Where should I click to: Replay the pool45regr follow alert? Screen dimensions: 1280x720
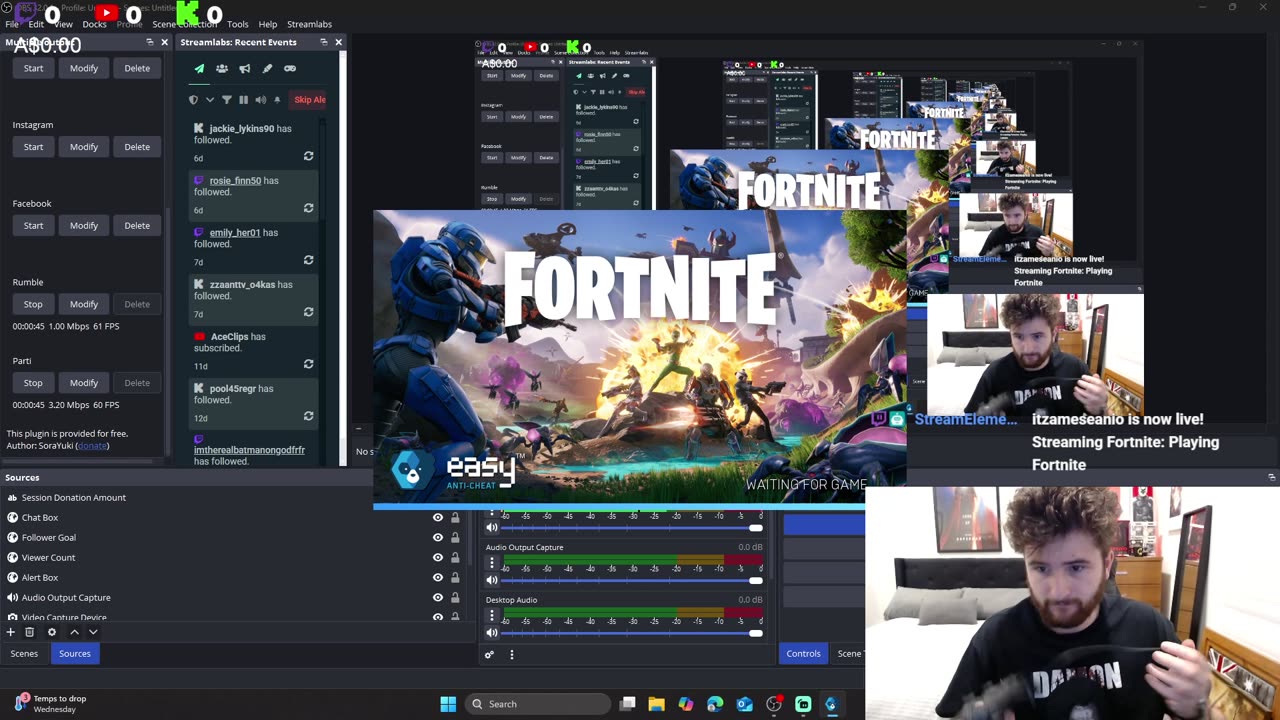308,416
